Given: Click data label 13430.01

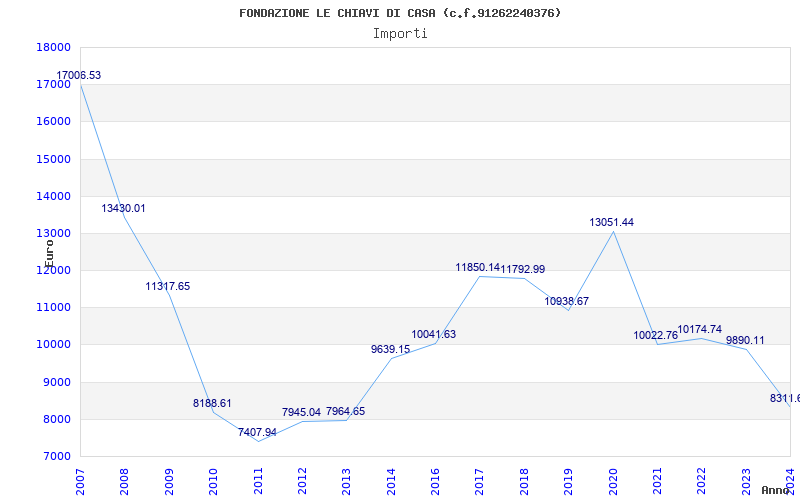Looking at the screenshot, I should point(123,208).
